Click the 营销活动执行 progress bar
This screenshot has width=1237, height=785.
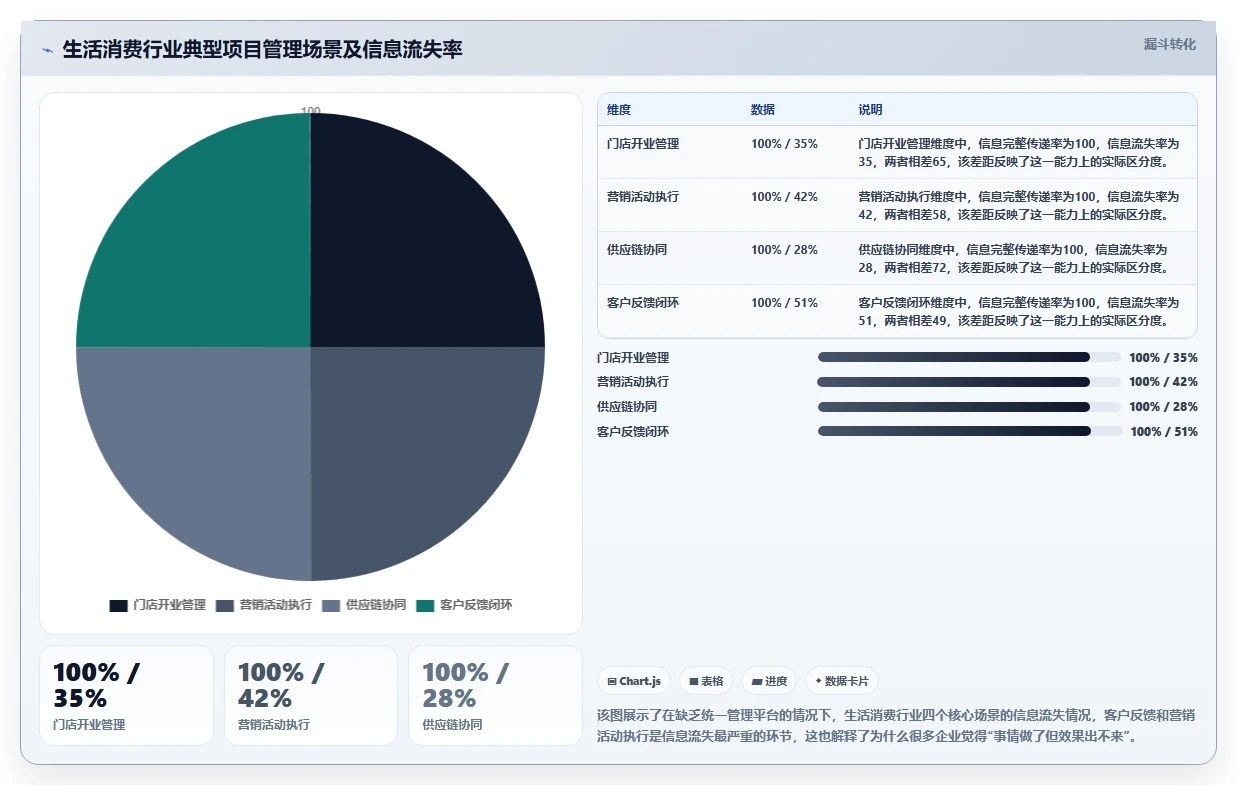969,382
